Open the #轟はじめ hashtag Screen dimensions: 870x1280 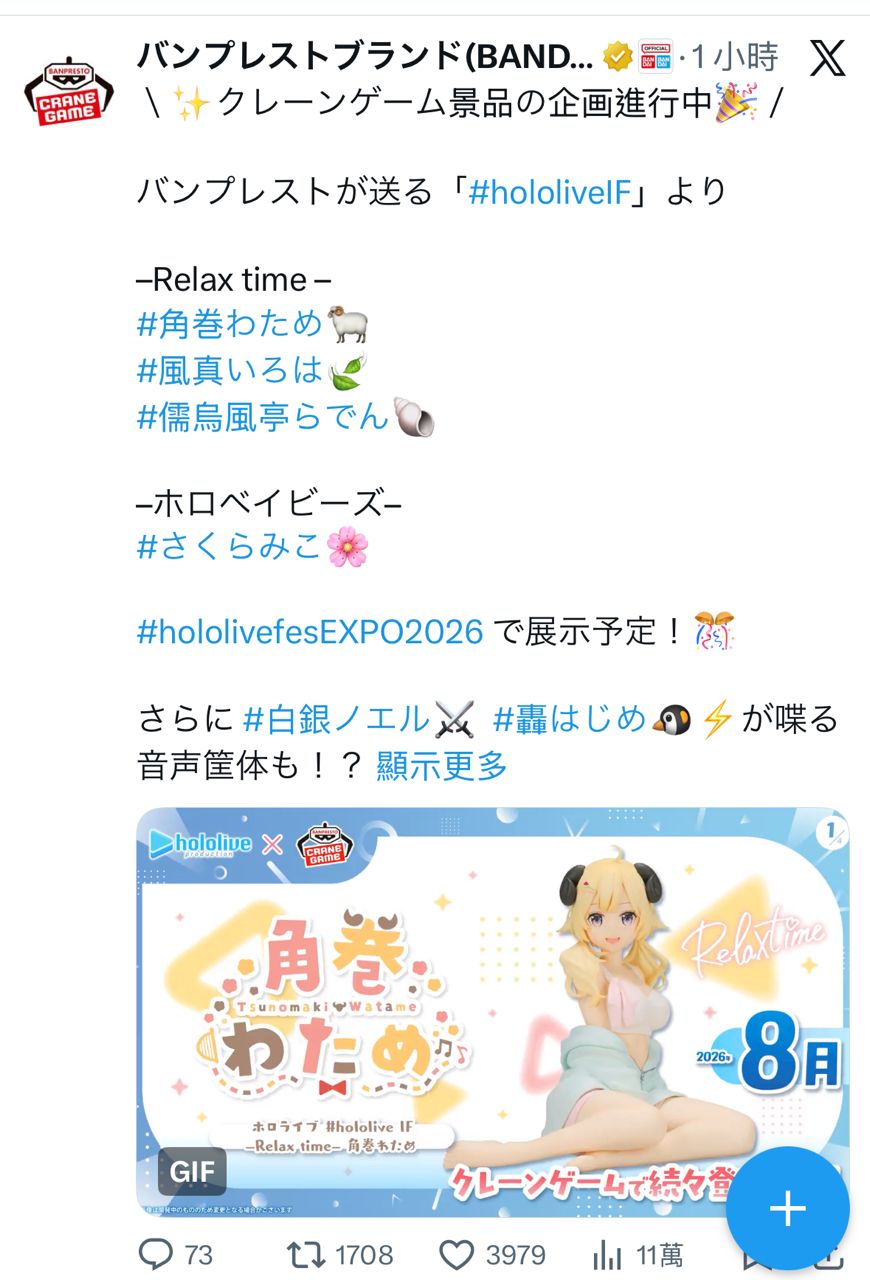[571, 719]
